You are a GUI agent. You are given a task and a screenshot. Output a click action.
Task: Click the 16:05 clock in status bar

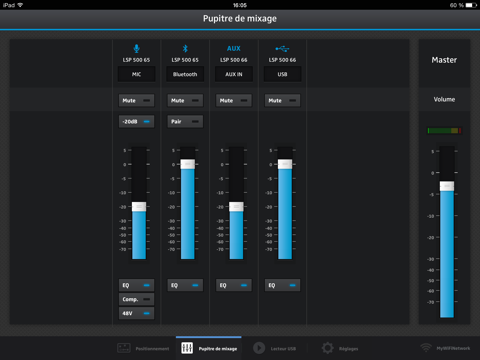pos(240,5)
